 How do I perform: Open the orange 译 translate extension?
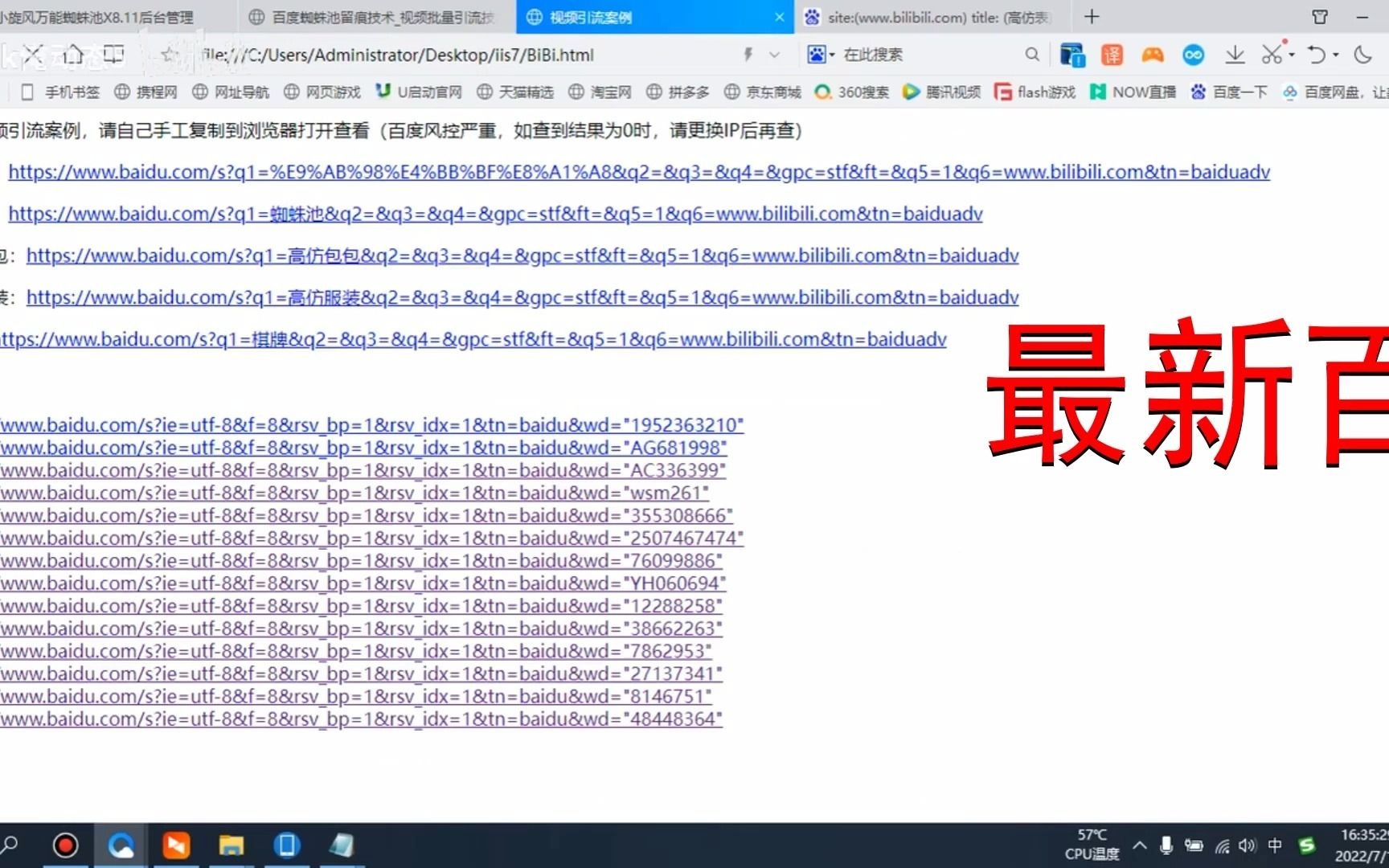point(1112,55)
